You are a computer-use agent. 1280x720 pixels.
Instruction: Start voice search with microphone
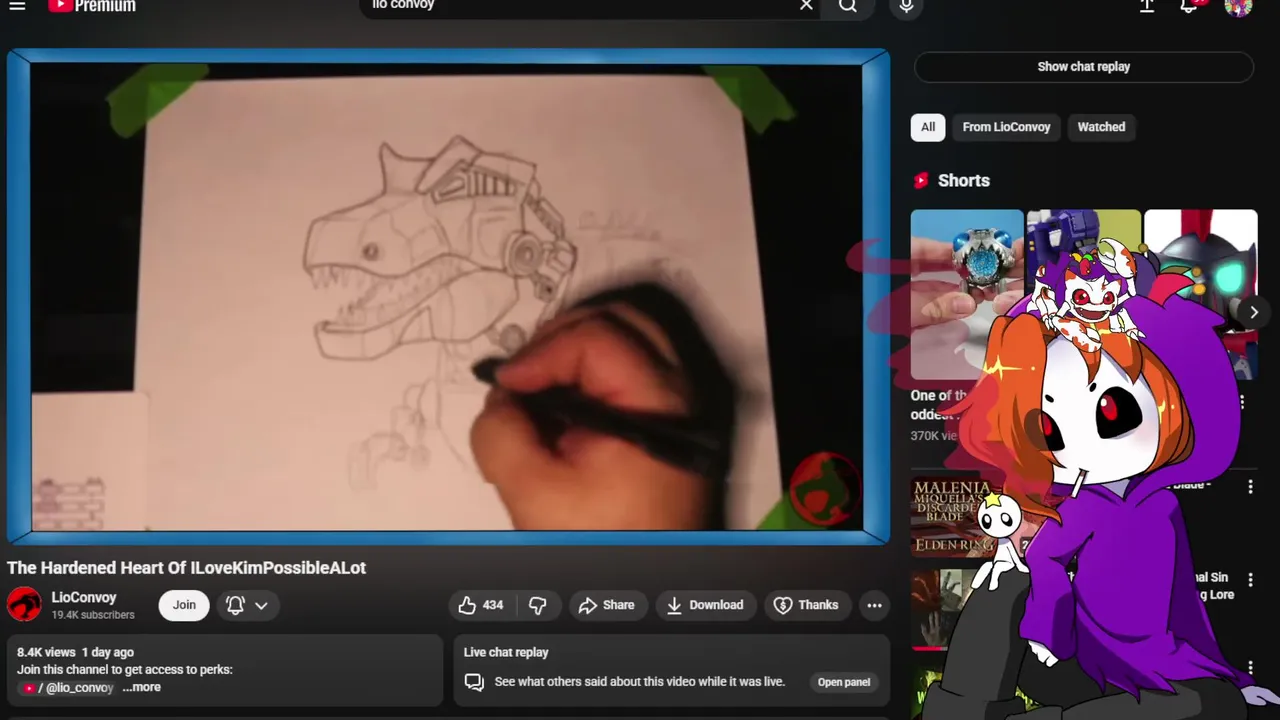906,6
